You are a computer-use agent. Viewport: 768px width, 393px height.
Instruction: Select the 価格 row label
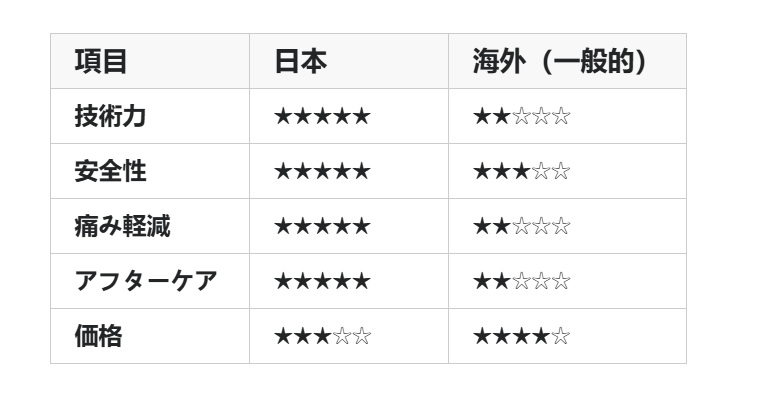tap(98, 336)
